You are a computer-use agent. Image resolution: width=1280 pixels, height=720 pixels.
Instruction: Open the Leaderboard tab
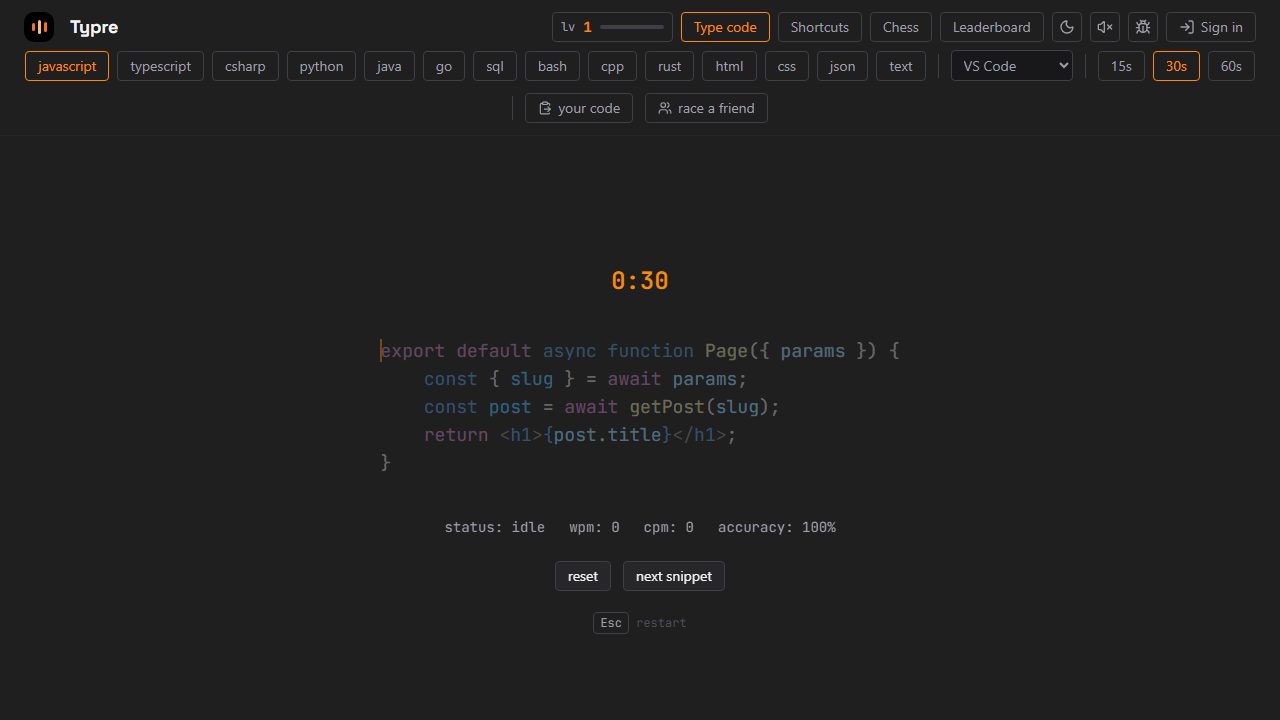click(x=991, y=27)
